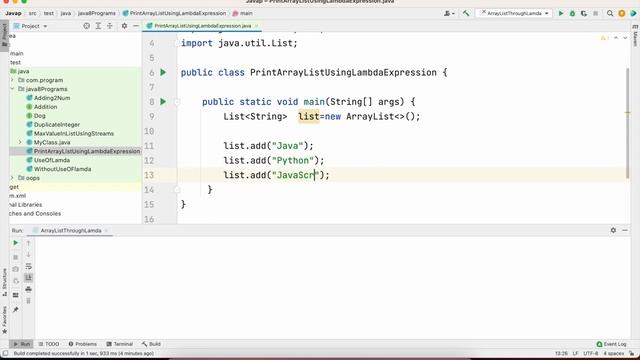Start debugging with the bug icon

572,13
